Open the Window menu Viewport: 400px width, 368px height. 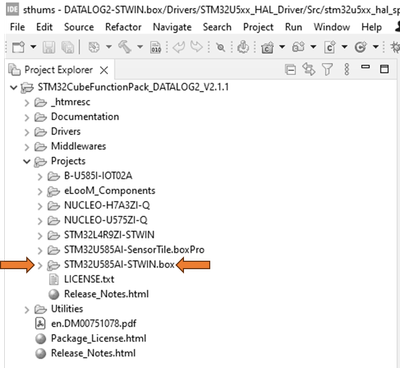click(332, 27)
